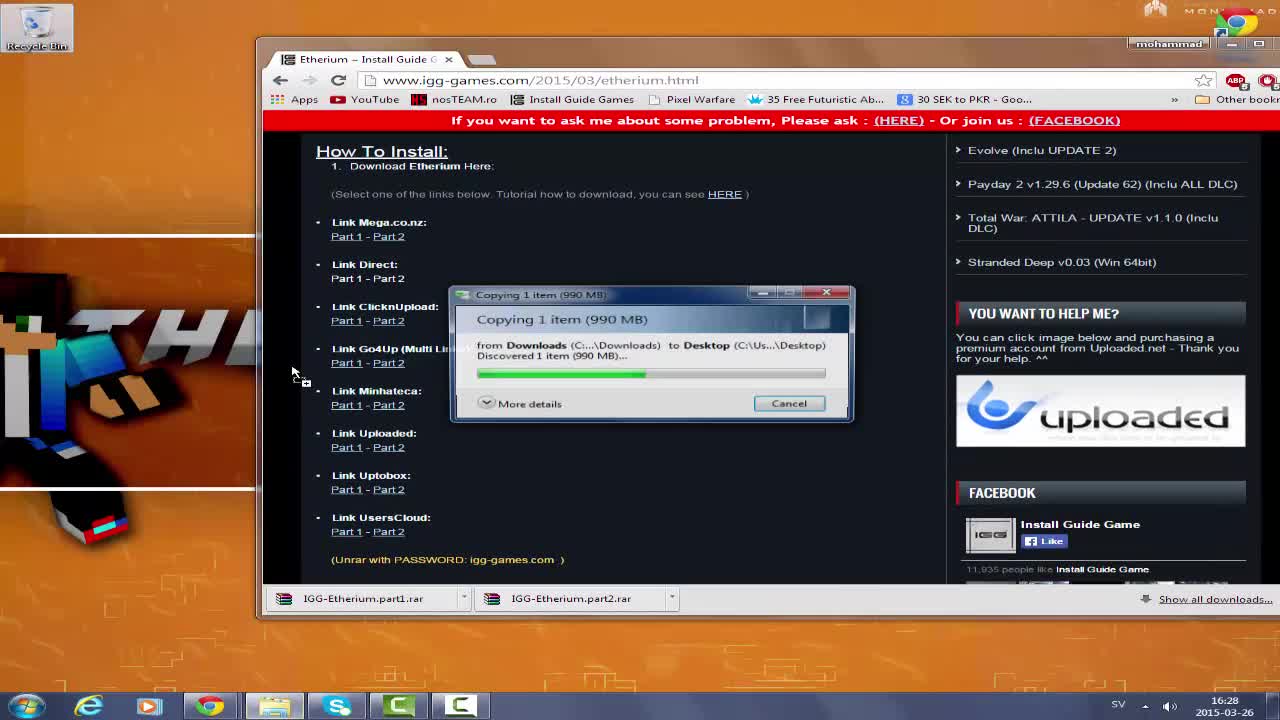
Task: Show hidden bookmarks with double chevron
Action: click(1174, 99)
